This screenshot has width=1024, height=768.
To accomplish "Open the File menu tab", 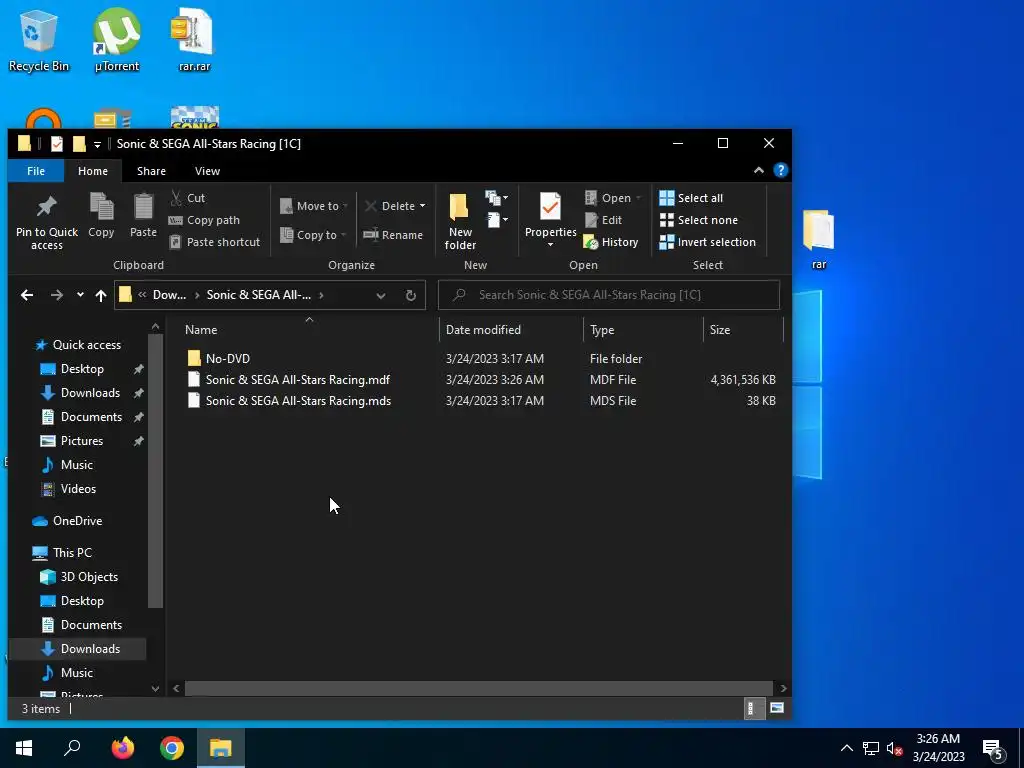I will coord(36,171).
